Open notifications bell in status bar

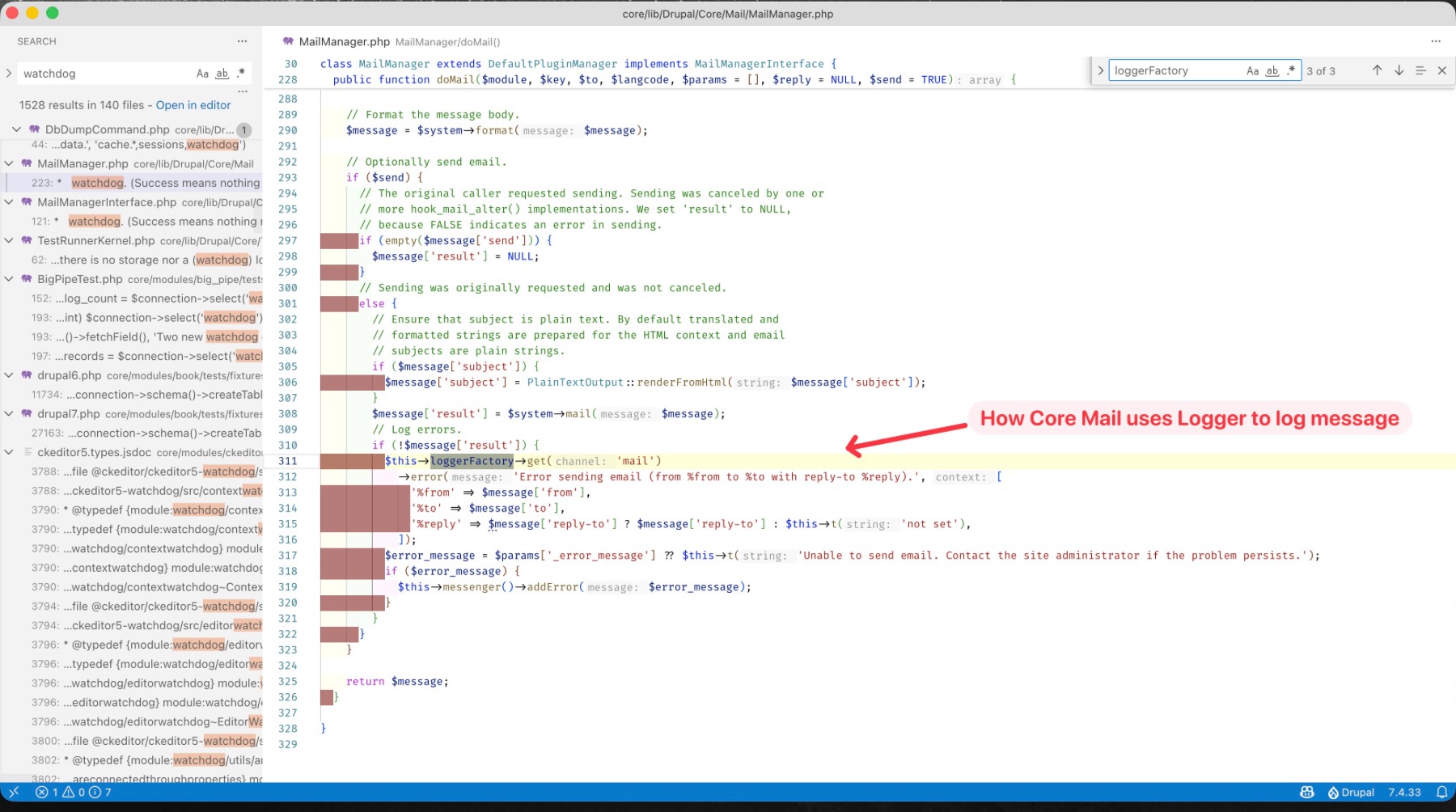click(x=1441, y=793)
